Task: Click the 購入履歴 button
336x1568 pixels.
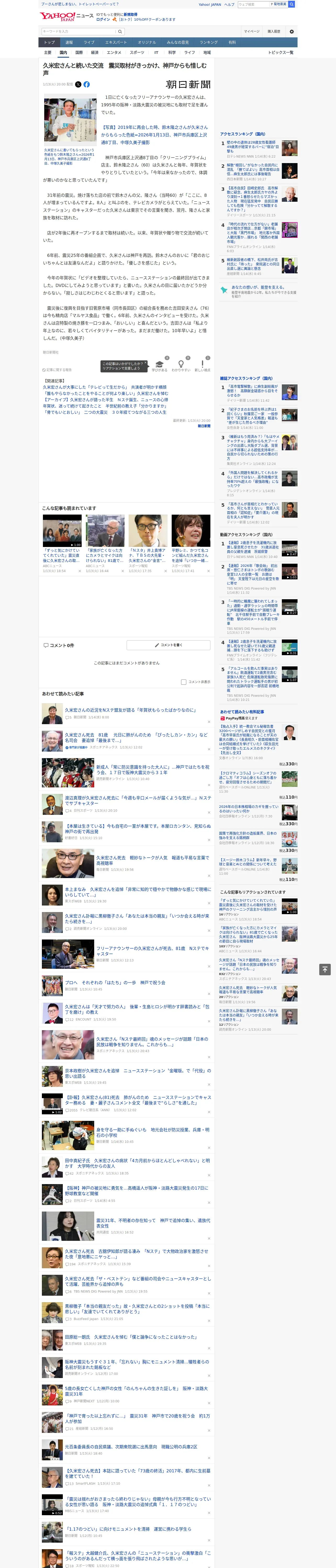Action: point(274,31)
